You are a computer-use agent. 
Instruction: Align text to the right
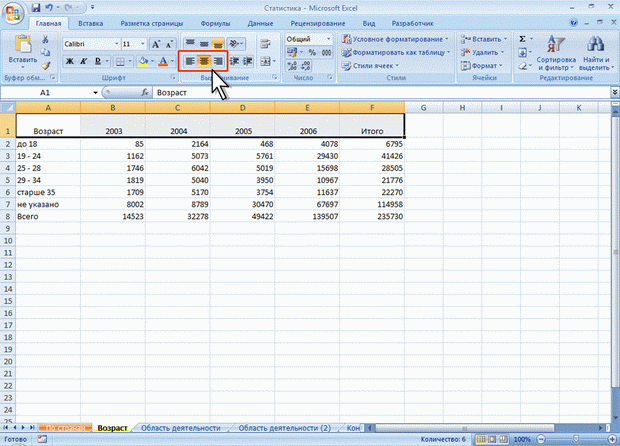point(218,61)
